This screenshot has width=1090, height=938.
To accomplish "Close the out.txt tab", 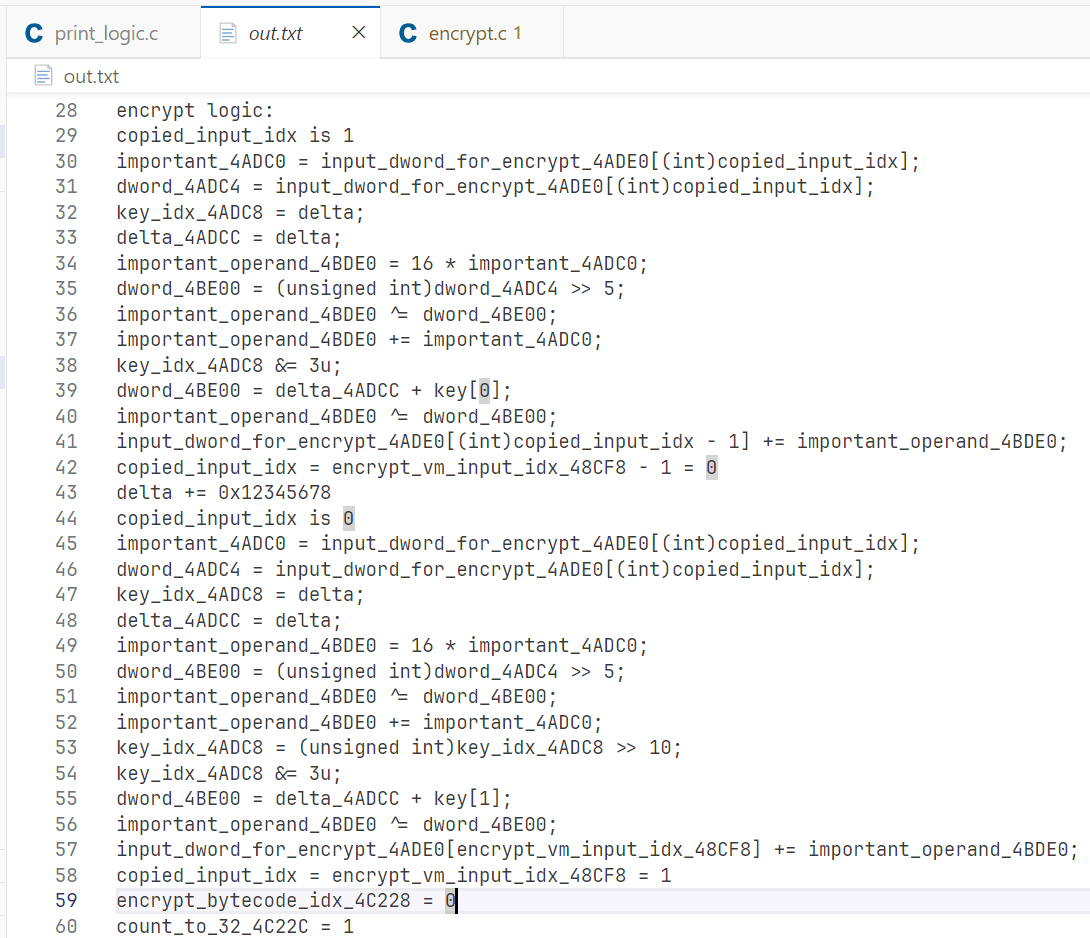I will (359, 32).
